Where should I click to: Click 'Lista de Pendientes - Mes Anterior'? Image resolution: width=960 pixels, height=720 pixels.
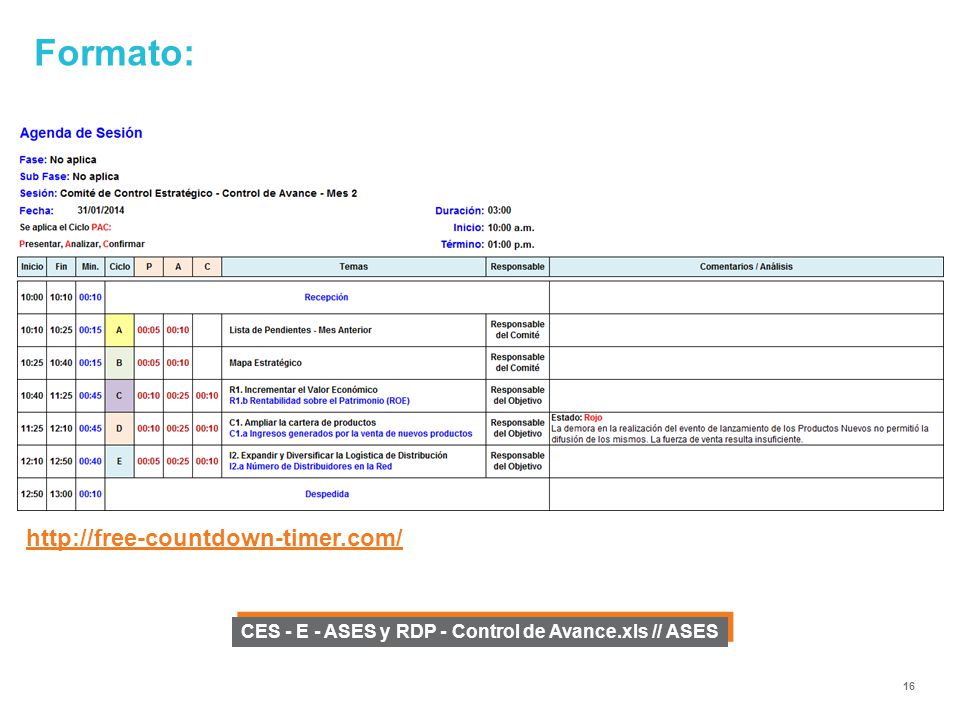click(300, 330)
